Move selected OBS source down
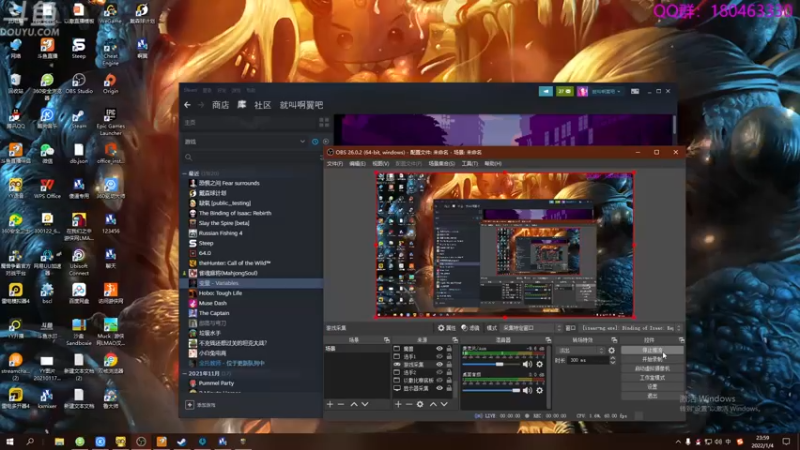 [x=444, y=404]
